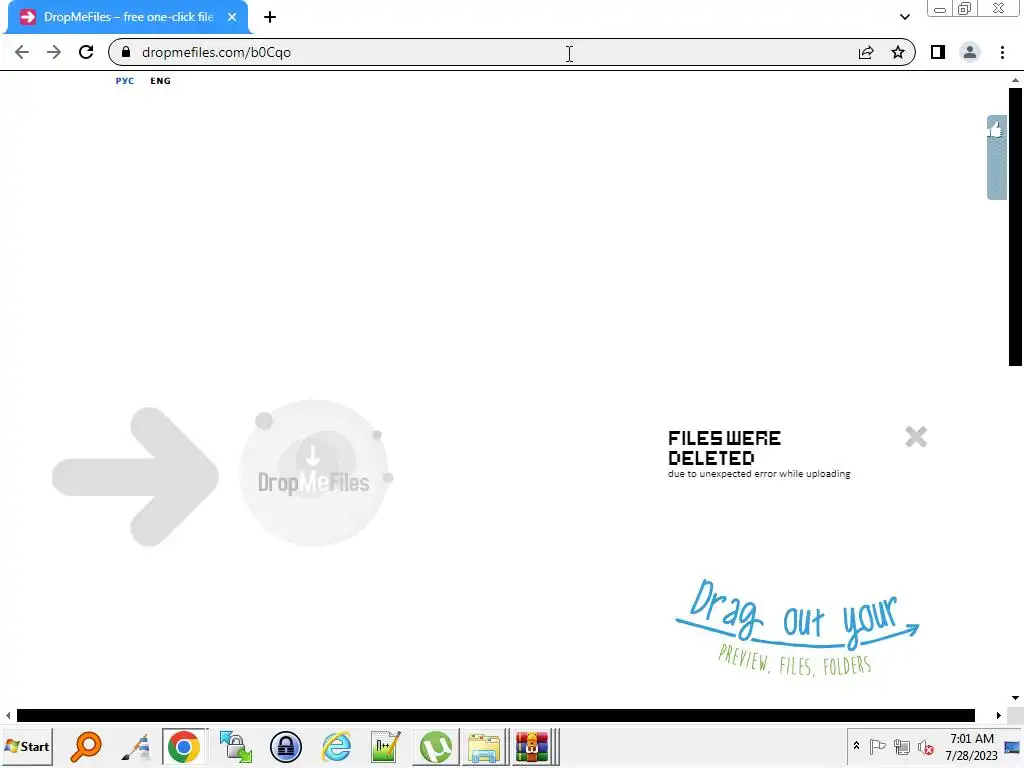Open the paintbrush app in taskbar
1024x768 pixels.
[x=136, y=747]
